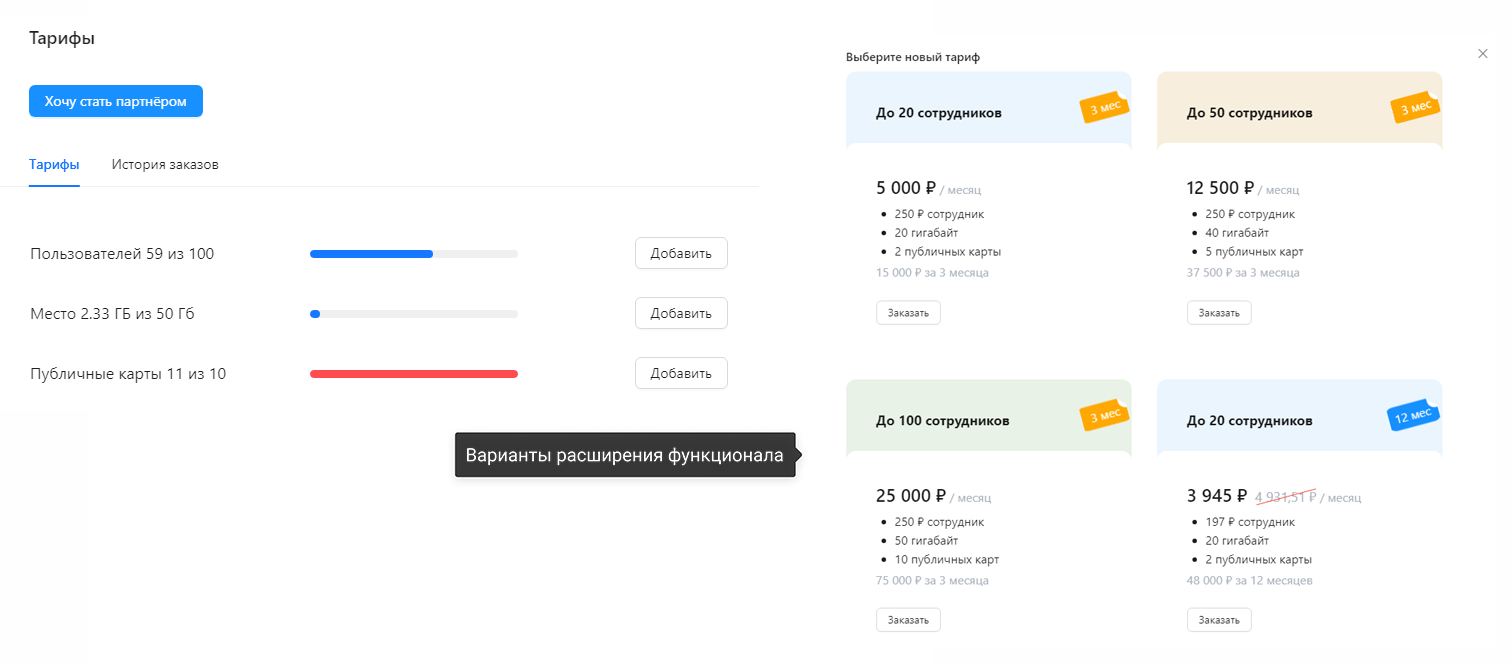Click the red public maps progress bar
1512x665 pixels.
414,374
